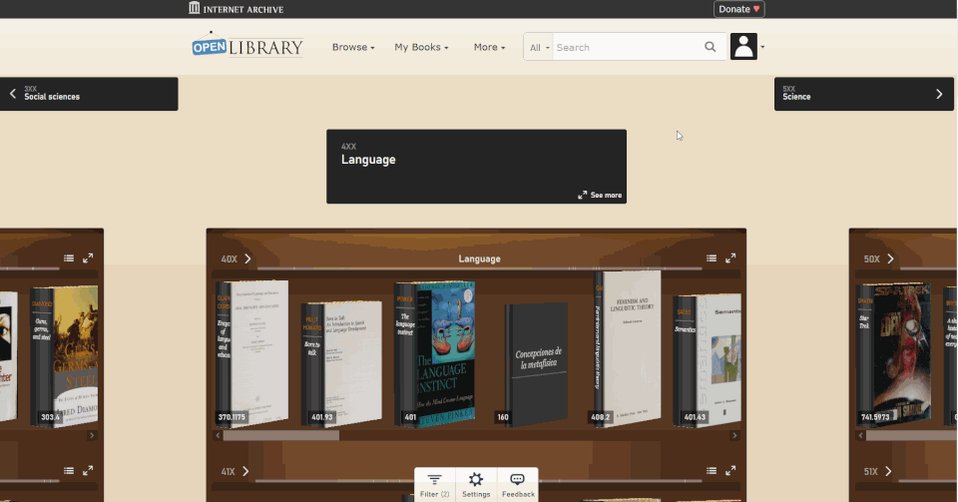Click the Open Library logo
958x502 pixels.
(x=247, y=45)
